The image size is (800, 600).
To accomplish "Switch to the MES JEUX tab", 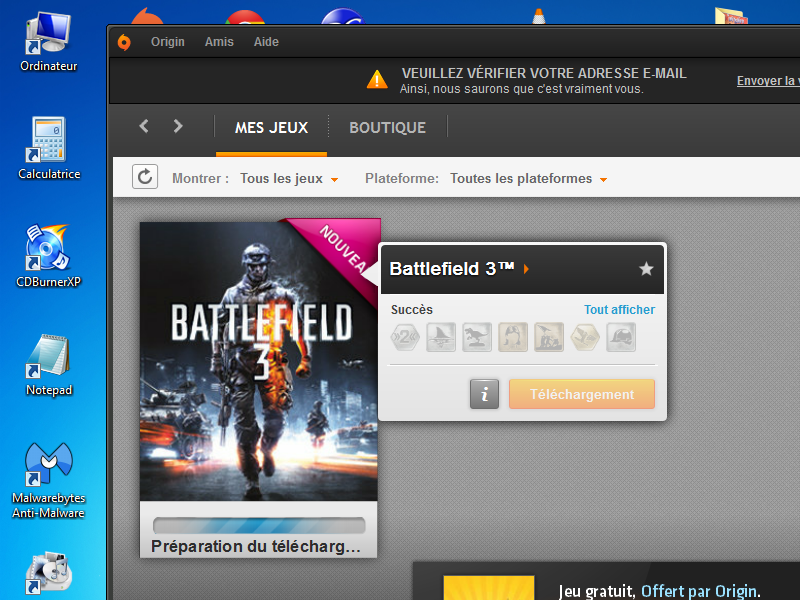I will 271,128.
